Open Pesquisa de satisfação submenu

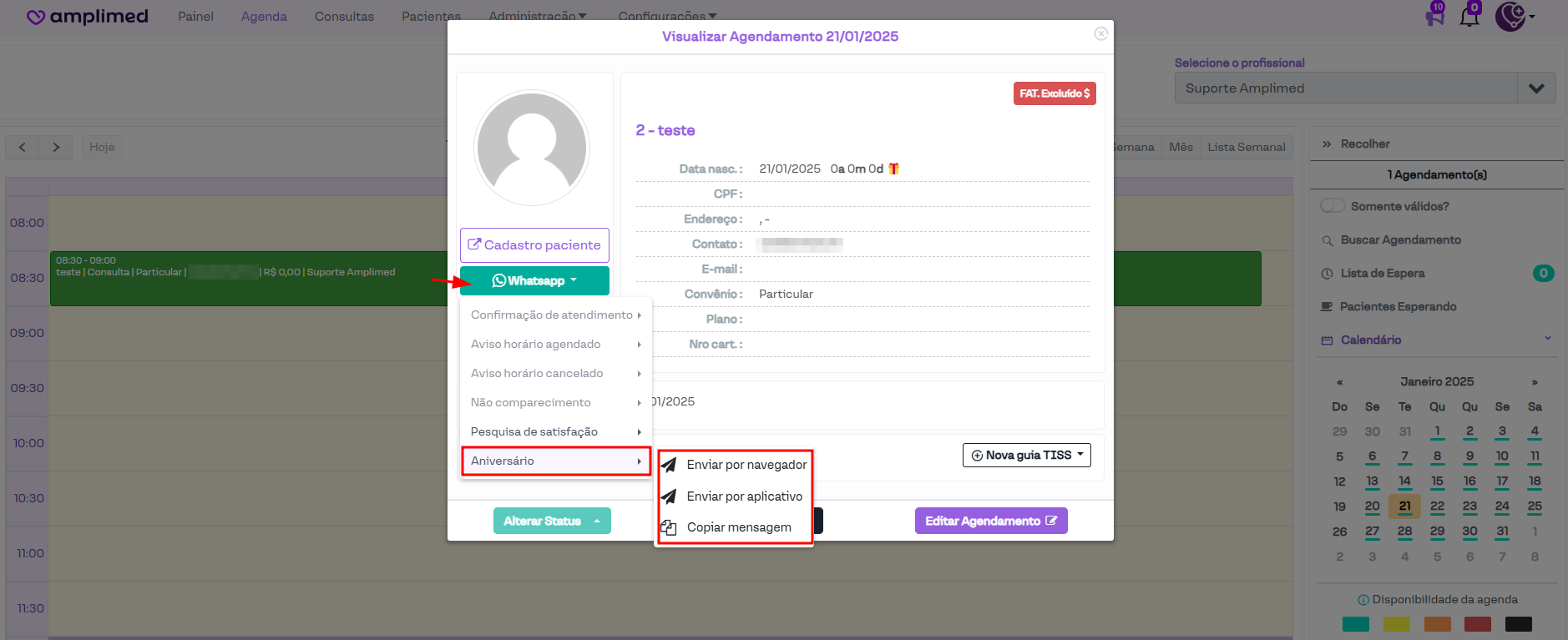pyautogui.click(x=554, y=431)
